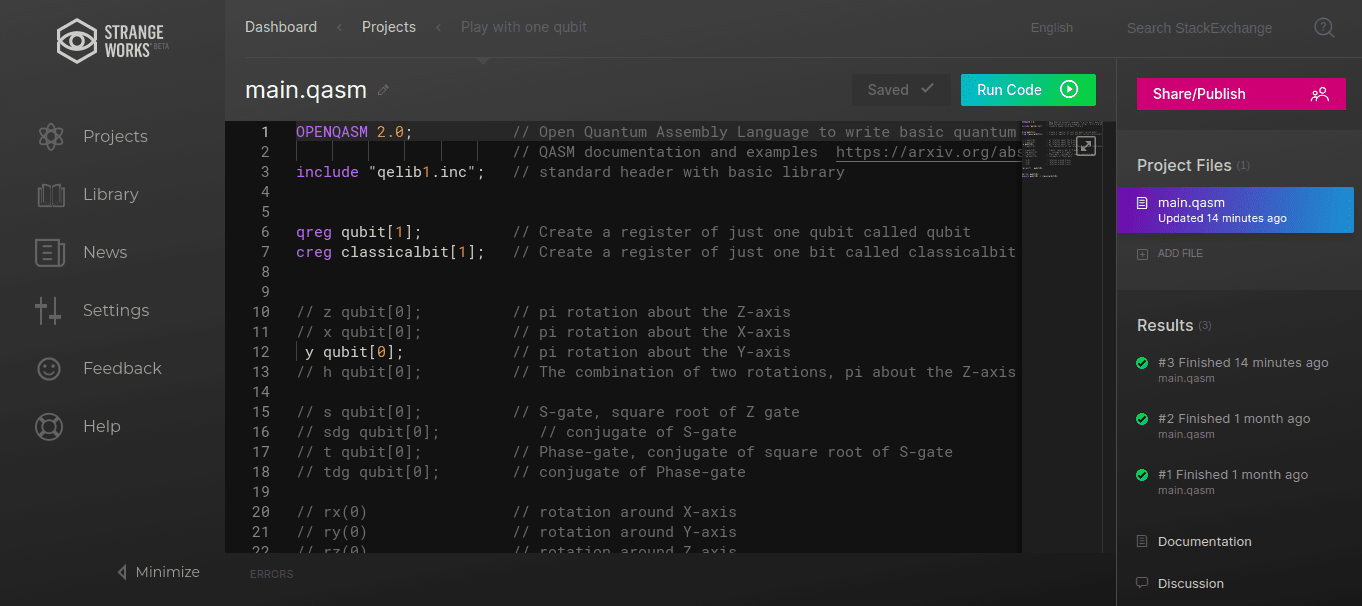Click the pencil icon to rename main.qasm

(383, 90)
